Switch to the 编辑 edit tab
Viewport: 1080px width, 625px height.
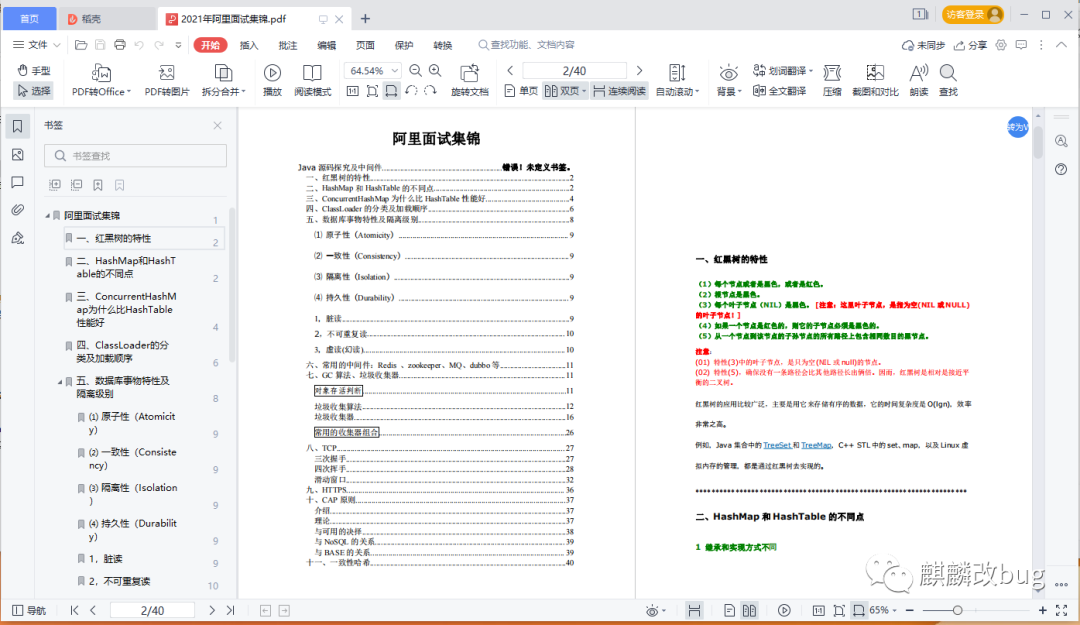pyautogui.click(x=326, y=45)
